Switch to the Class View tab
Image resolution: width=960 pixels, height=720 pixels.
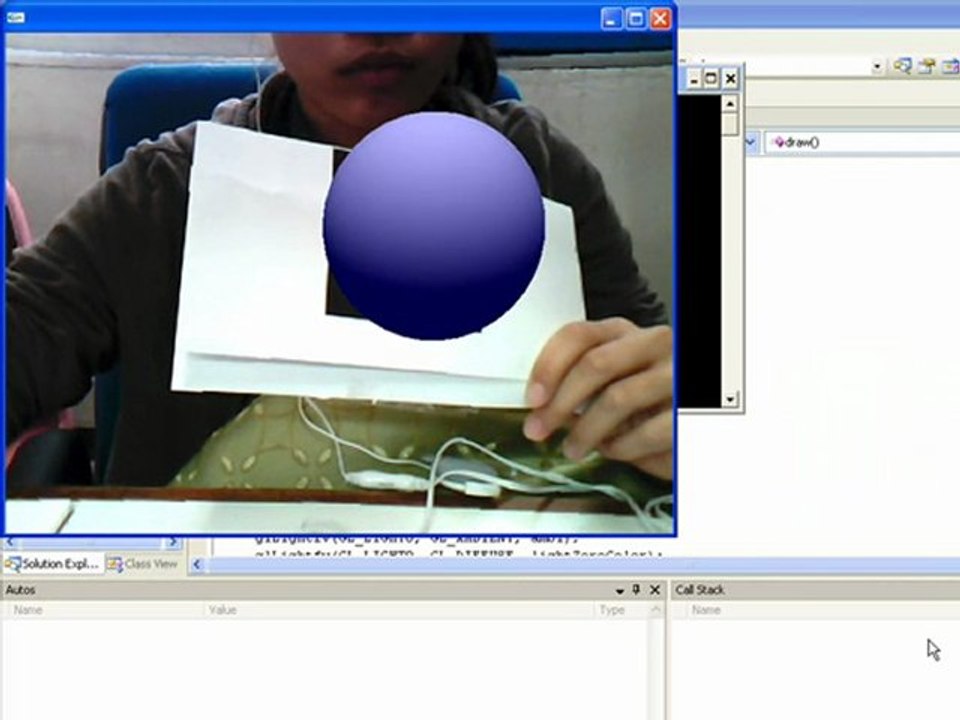point(143,564)
